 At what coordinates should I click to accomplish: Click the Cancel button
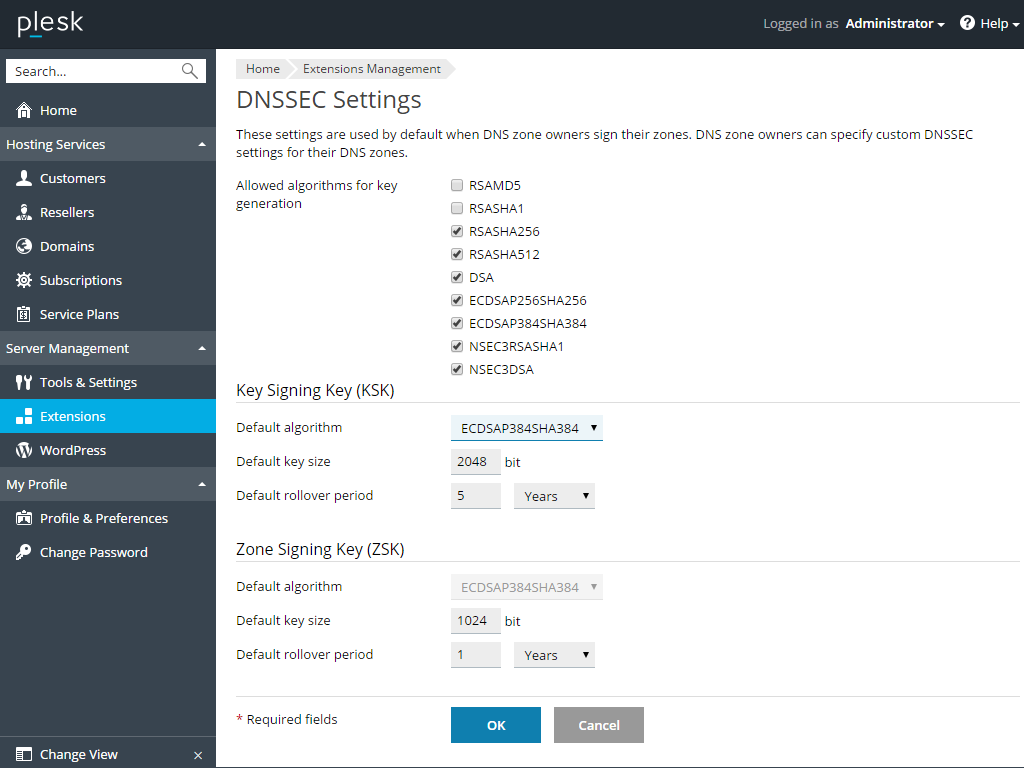point(599,725)
